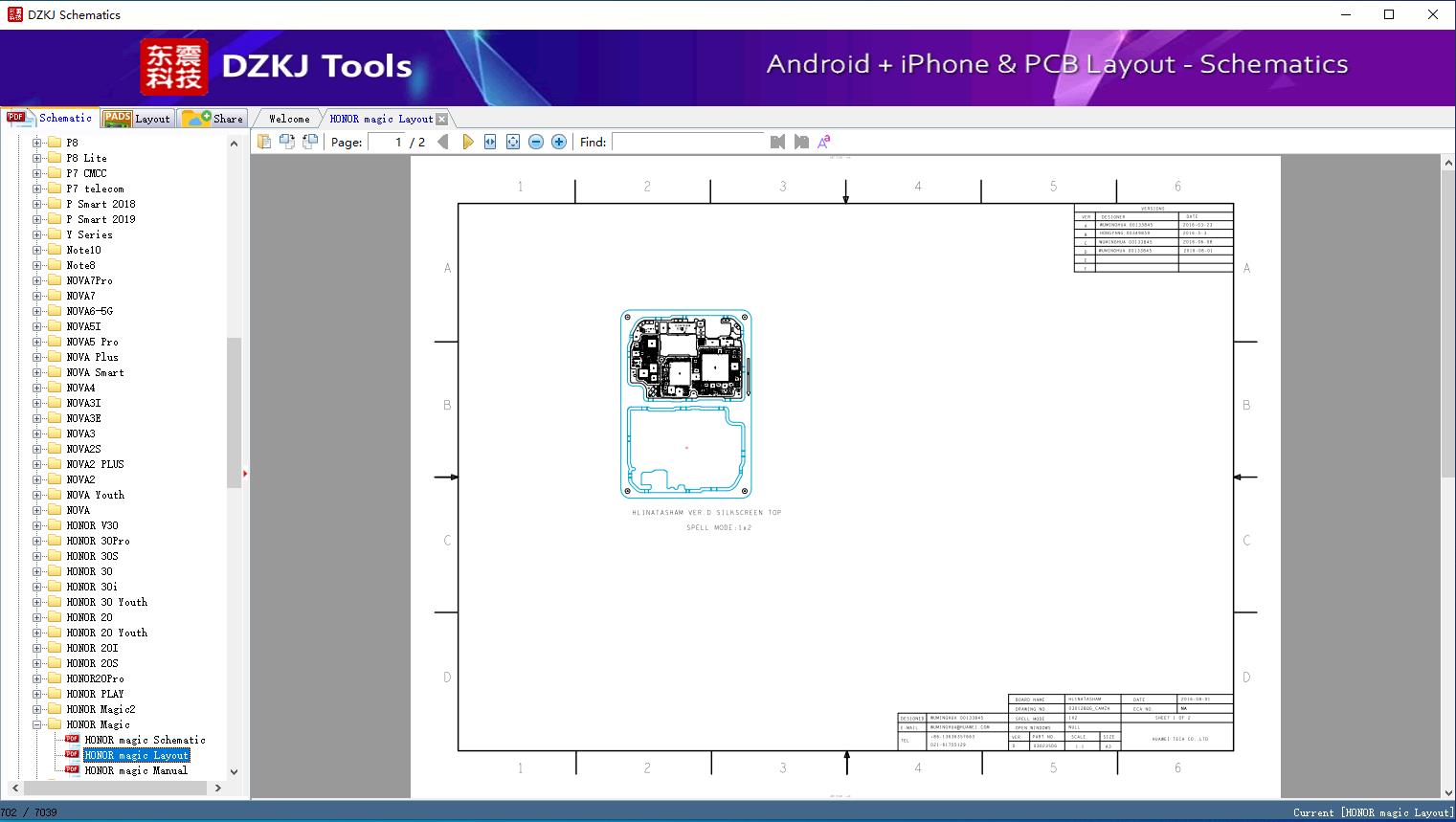Open HONOR magic Schematic file
1456x822 pixels.
[x=145, y=740]
